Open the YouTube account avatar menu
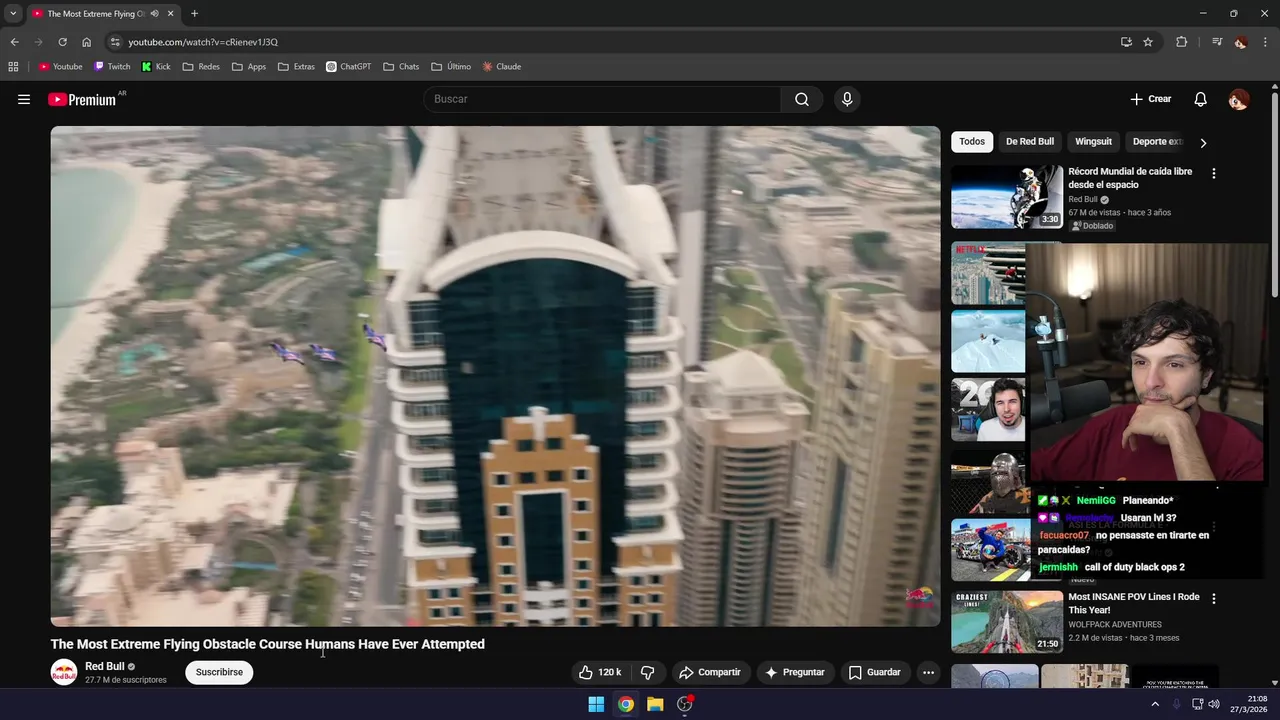1280x720 pixels. pyautogui.click(x=1238, y=99)
